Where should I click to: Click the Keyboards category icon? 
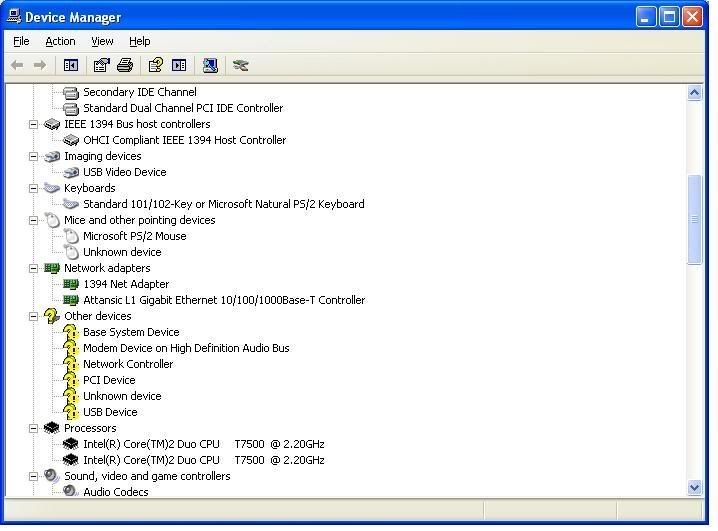click(x=52, y=188)
